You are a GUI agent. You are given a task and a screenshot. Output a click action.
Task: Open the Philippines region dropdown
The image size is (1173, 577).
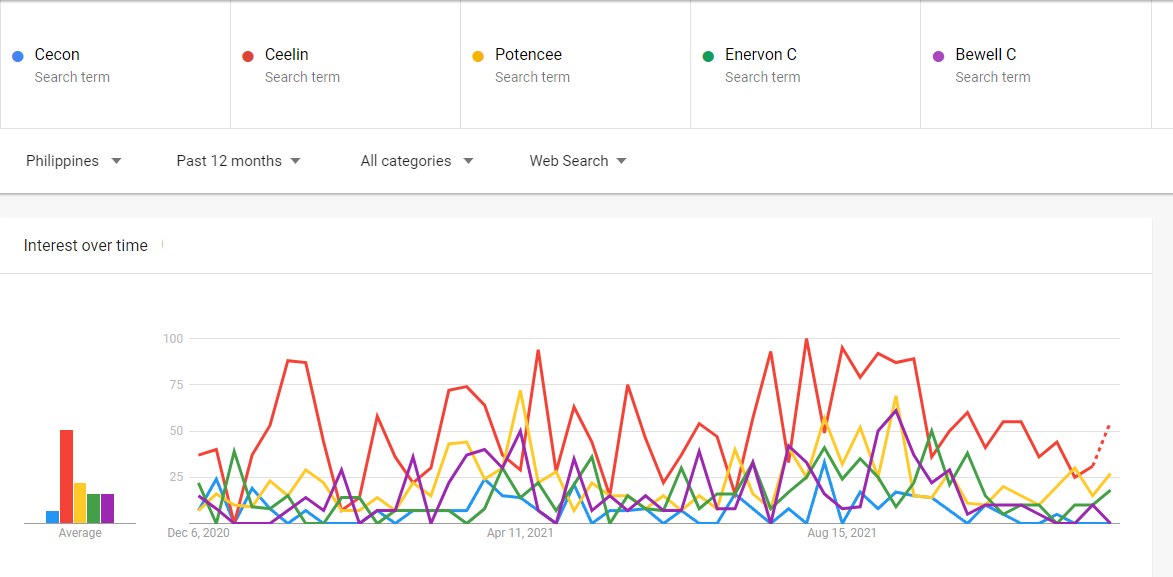click(x=74, y=161)
